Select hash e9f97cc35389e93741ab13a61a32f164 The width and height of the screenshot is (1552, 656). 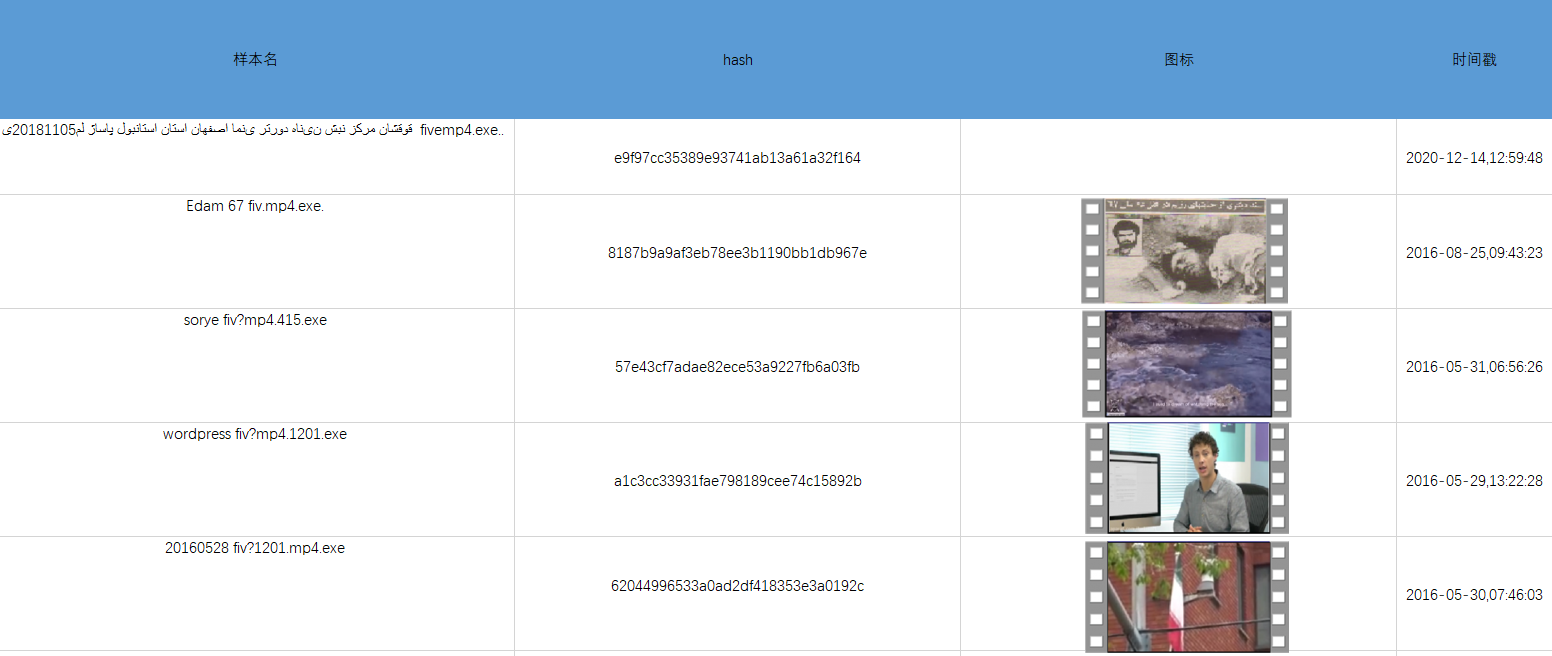[738, 158]
